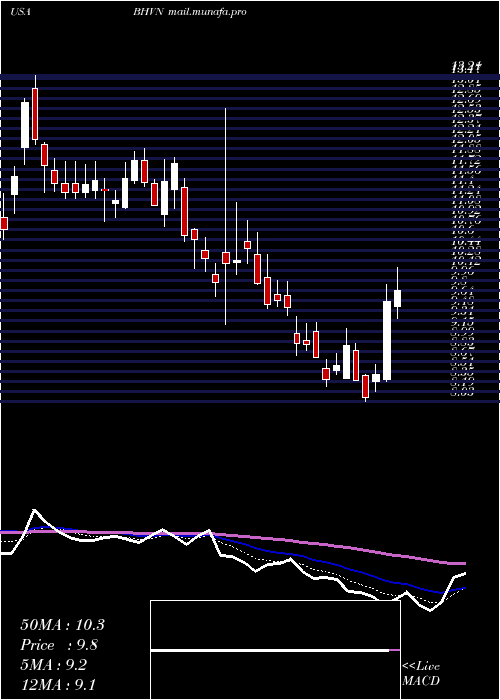Click the 12MA : 9.1 readout

(x=58, y=684)
